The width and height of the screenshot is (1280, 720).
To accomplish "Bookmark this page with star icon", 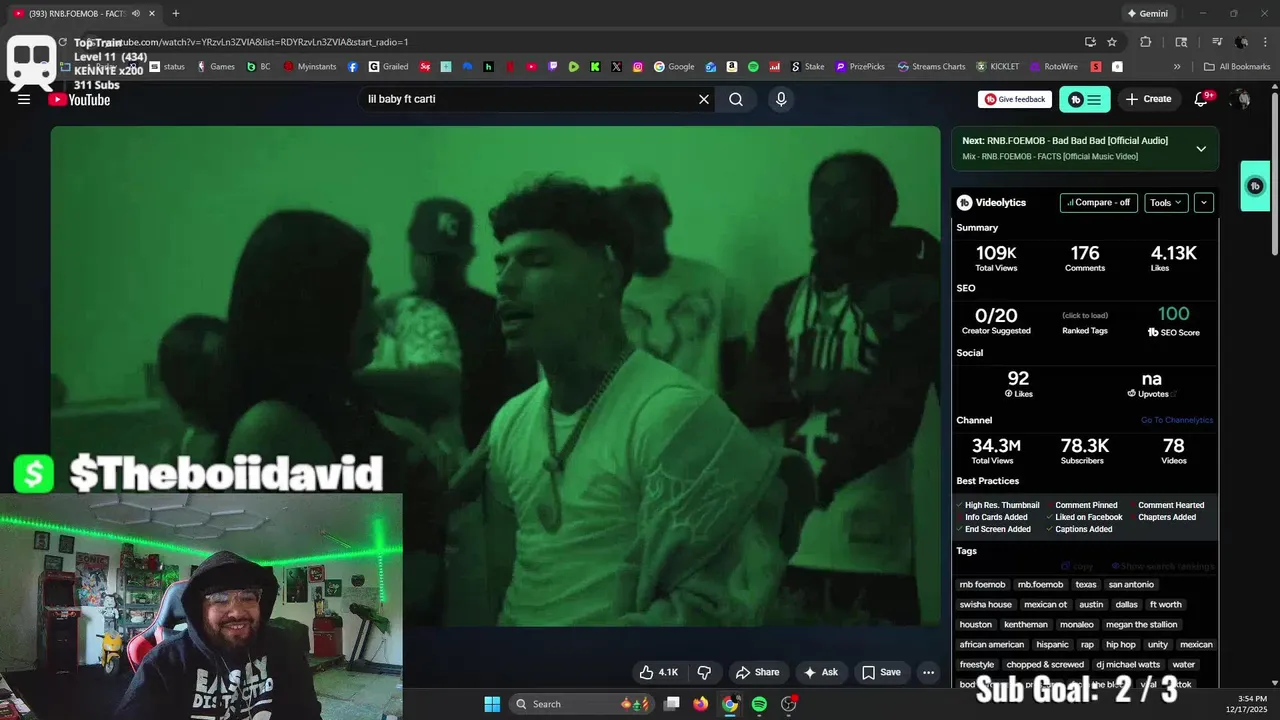I will click(x=1112, y=42).
